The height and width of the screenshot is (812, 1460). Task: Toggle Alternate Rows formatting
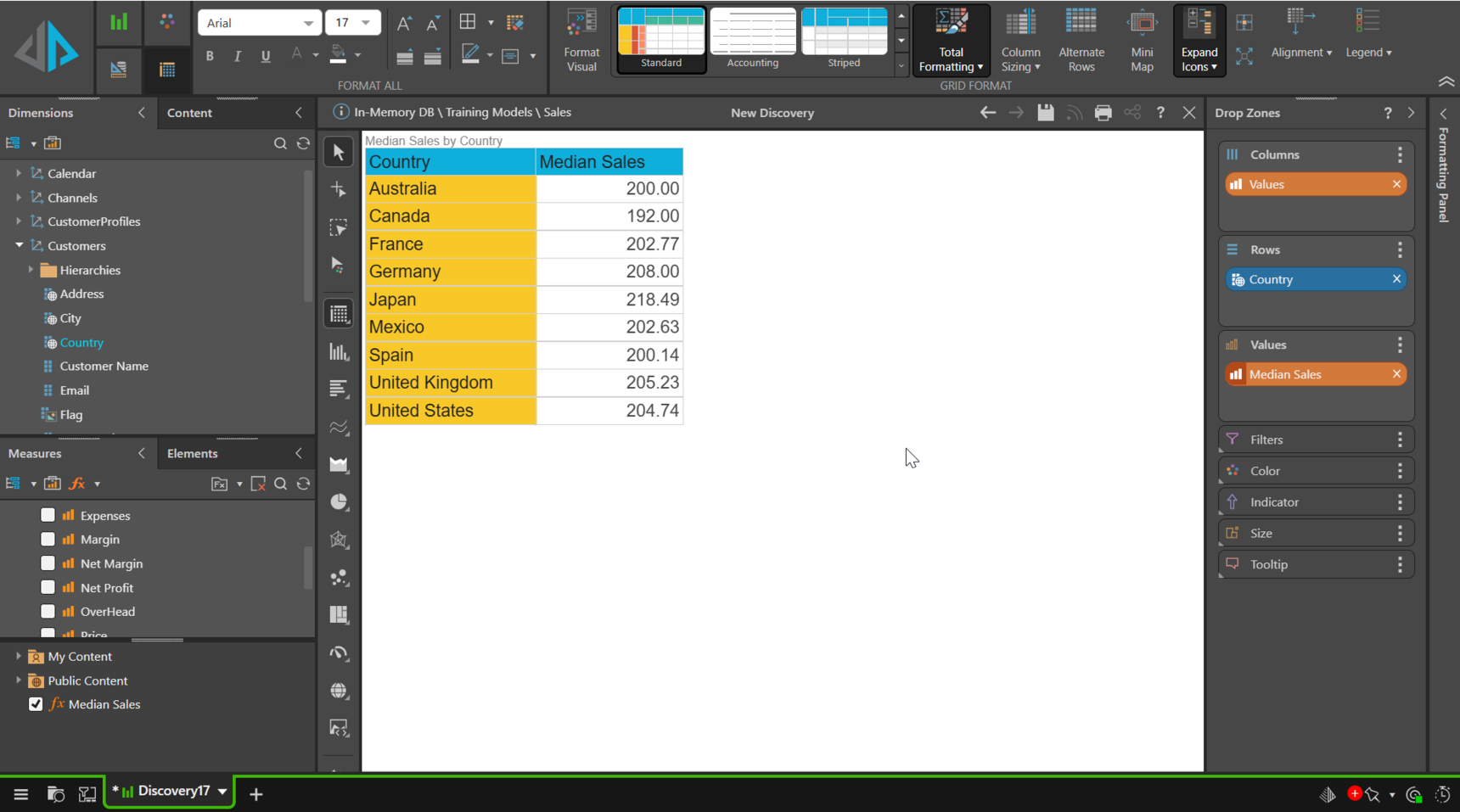tap(1081, 40)
